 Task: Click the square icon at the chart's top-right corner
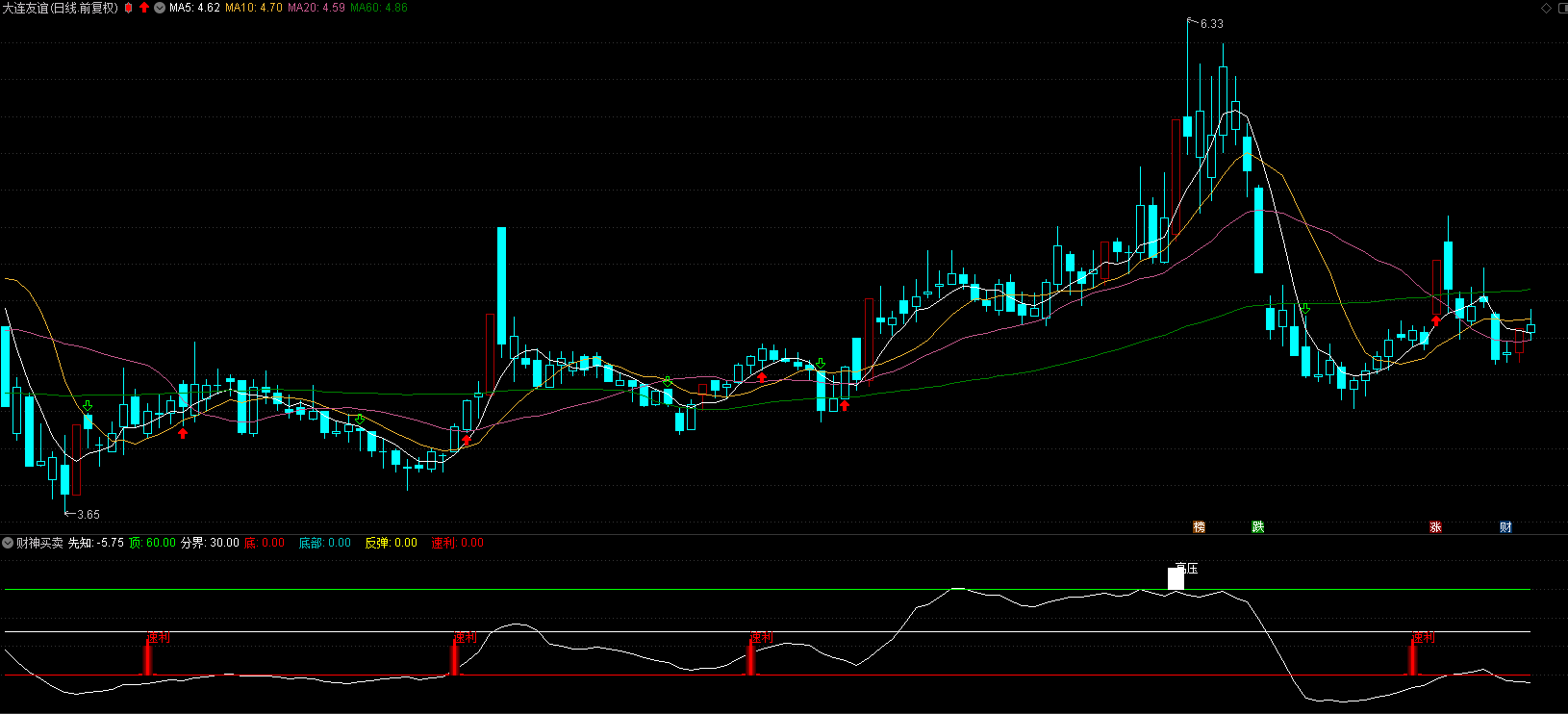tap(1561, 8)
